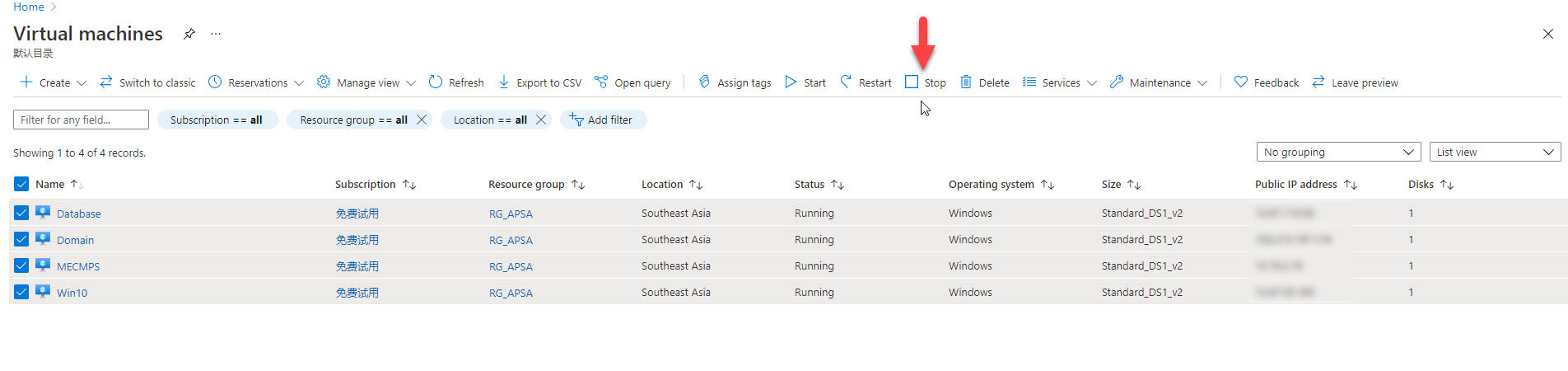
Task: Expand the Manage view menu
Action: (366, 82)
